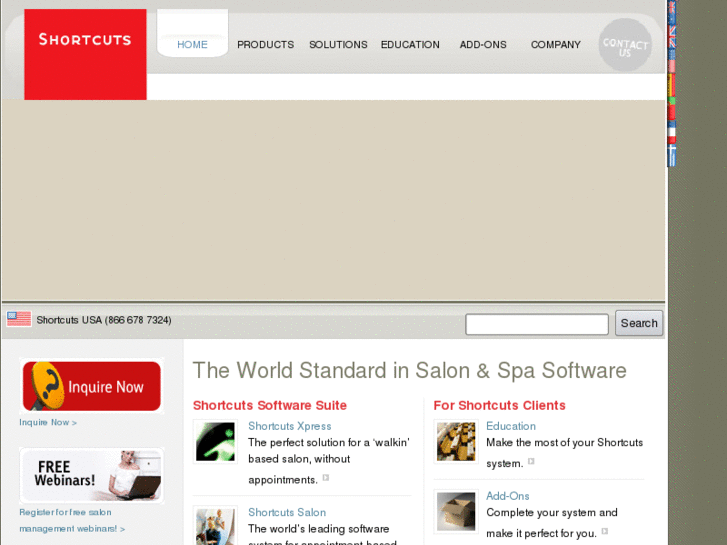Click the 'Shortcuts Software Suite' heading
This screenshot has height=545, width=727.
(270, 405)
